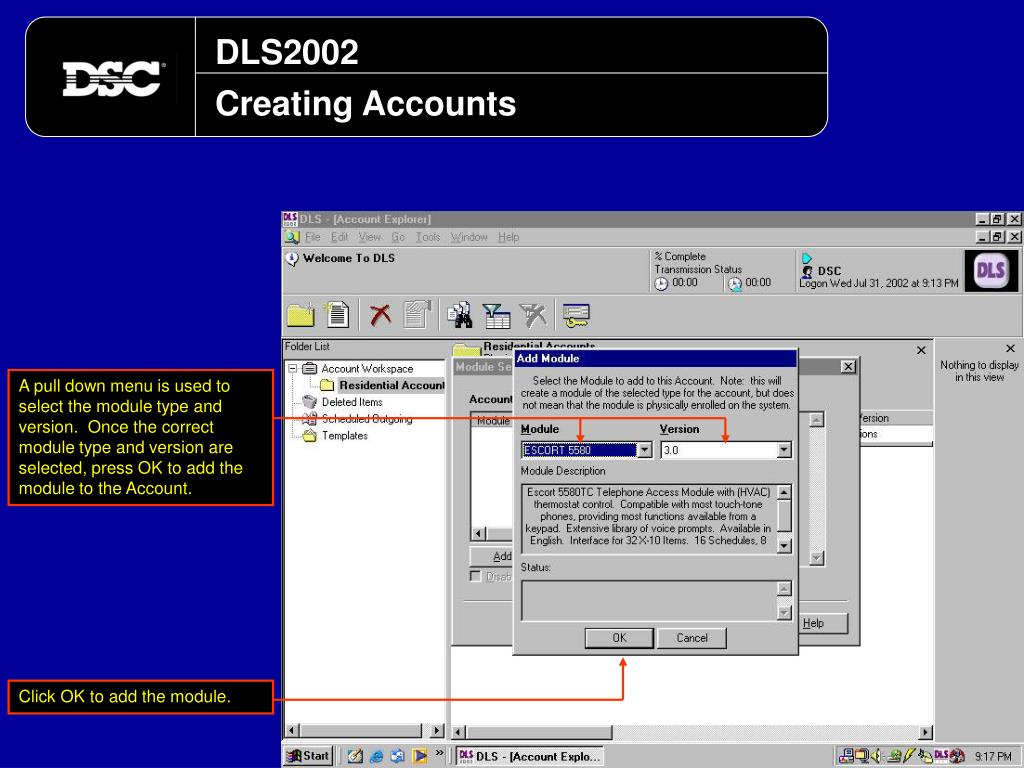Click Folder List horizontal scroll right arrow

[437, 731]
